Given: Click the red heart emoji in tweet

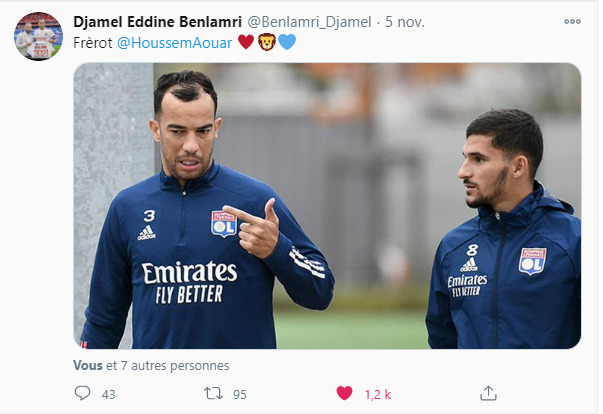Looking at the screenshot, I should click(x=246, y=42).
